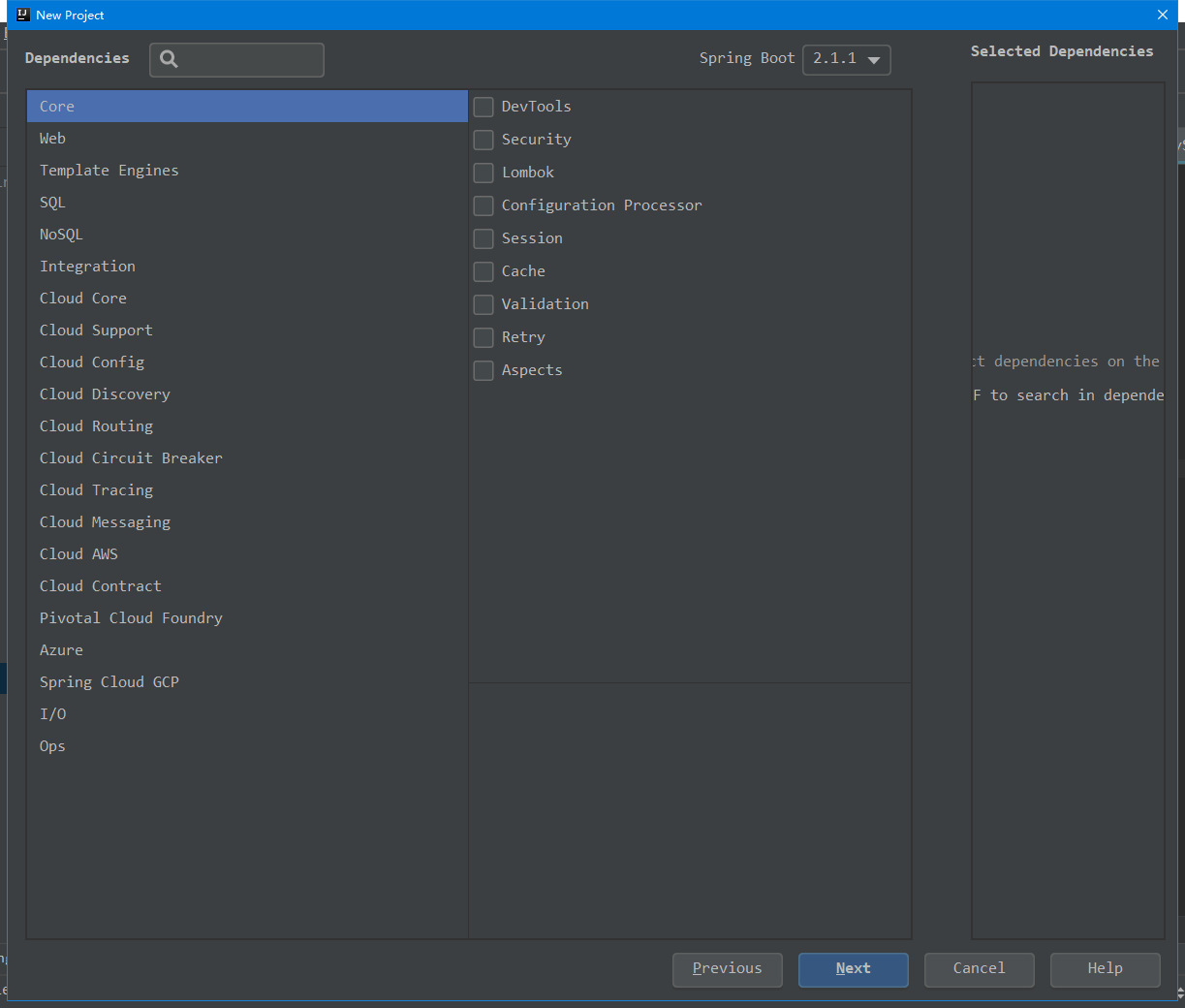Select the Cloud Routing category
Image resolution: width=1185 pixels, height=1008 pixels.
coord(247,426)
